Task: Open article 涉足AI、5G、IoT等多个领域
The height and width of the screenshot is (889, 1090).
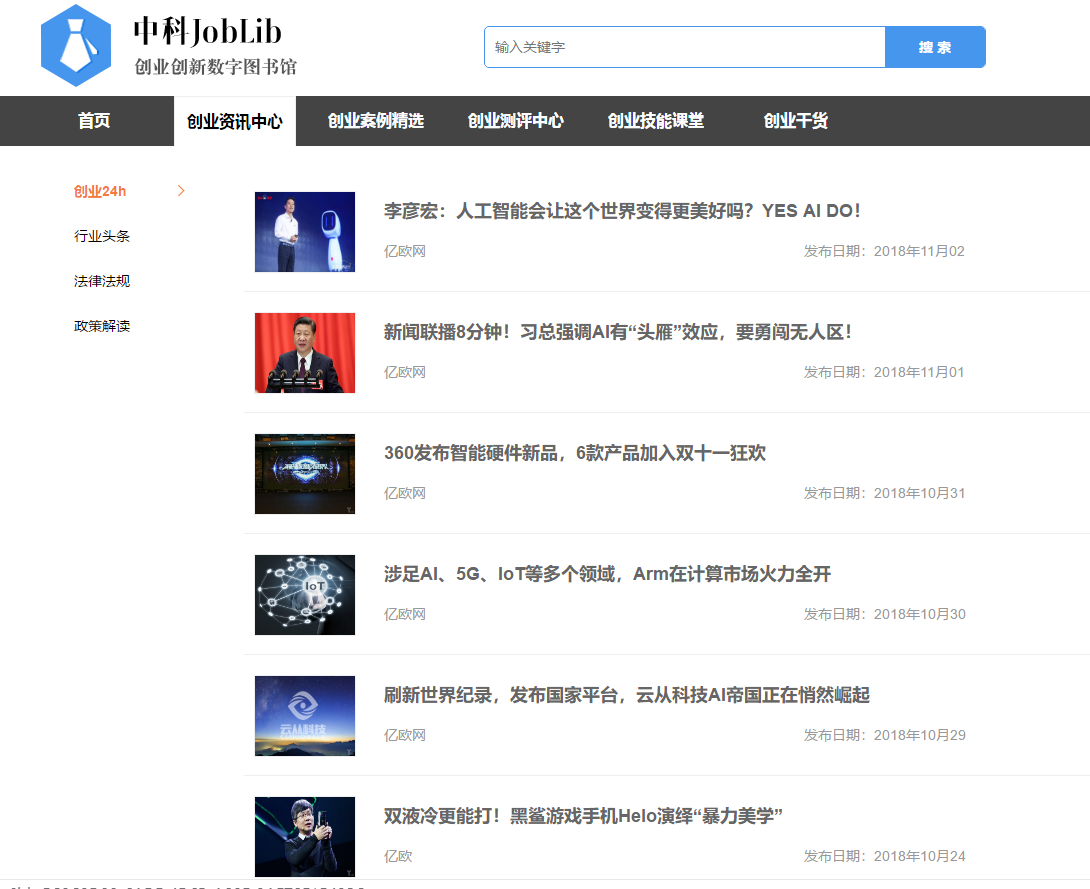Action: coord(608,574)
